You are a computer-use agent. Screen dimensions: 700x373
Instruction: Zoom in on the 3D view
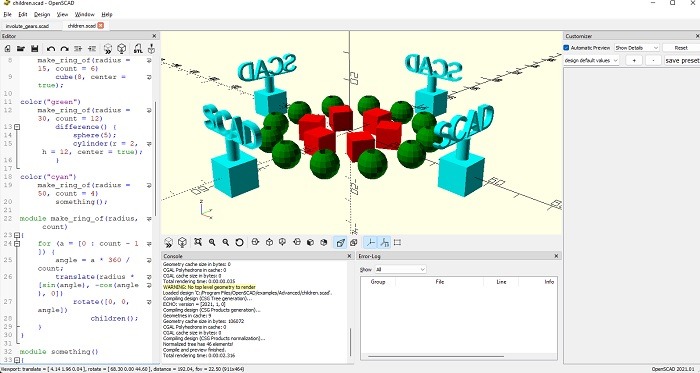coord(212,242)
